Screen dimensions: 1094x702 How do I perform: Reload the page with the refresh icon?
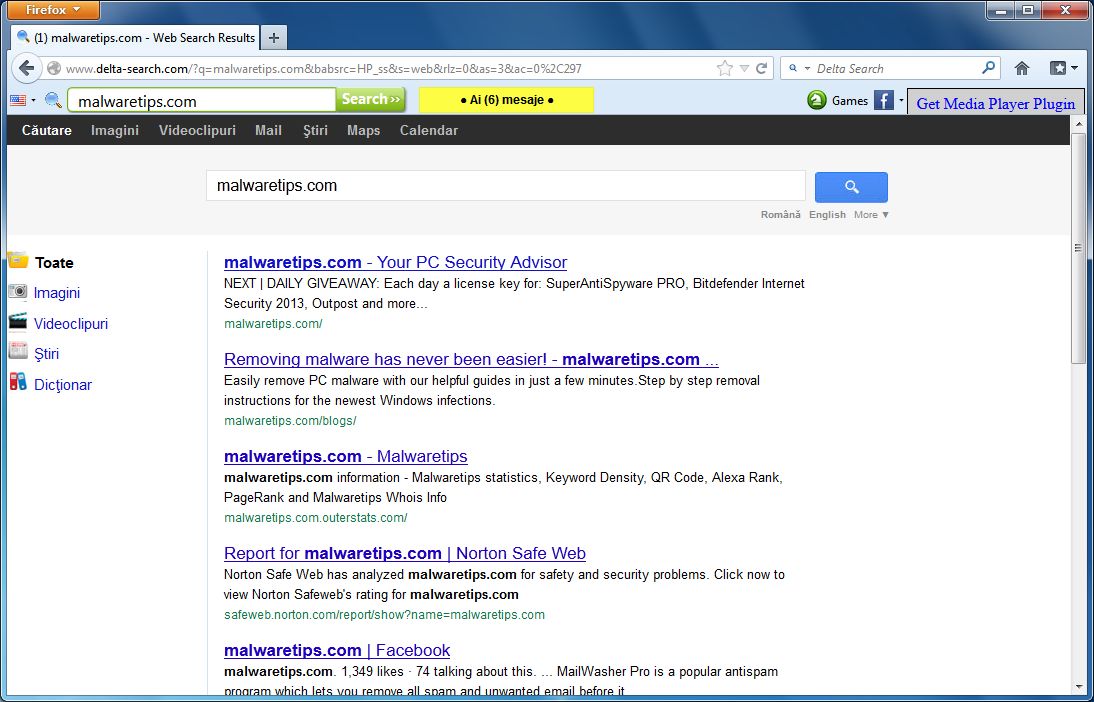(x=761, y=67)
